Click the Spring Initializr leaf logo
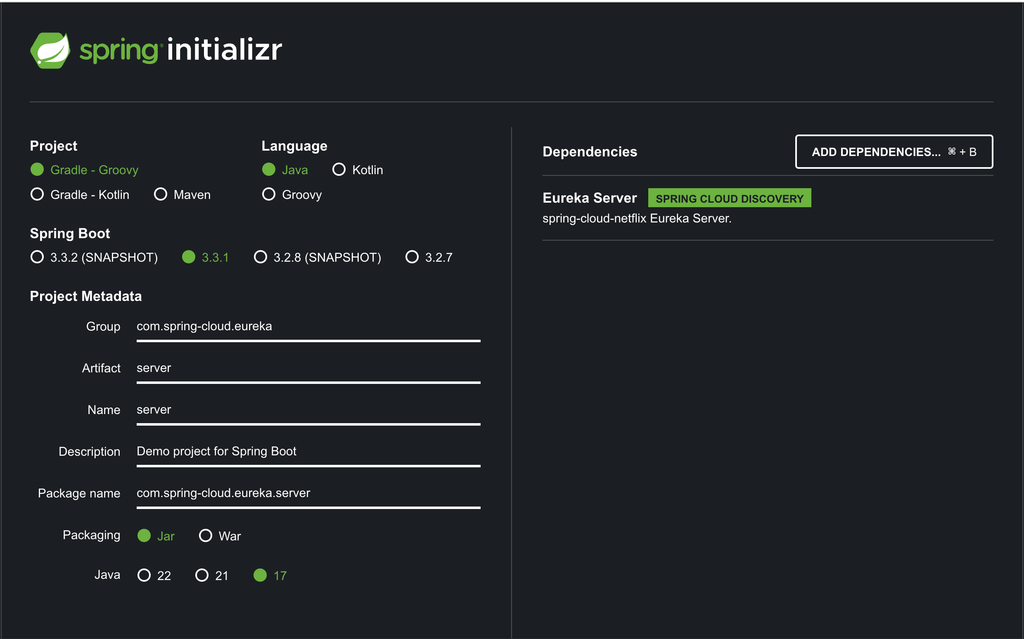 point(50,50)
